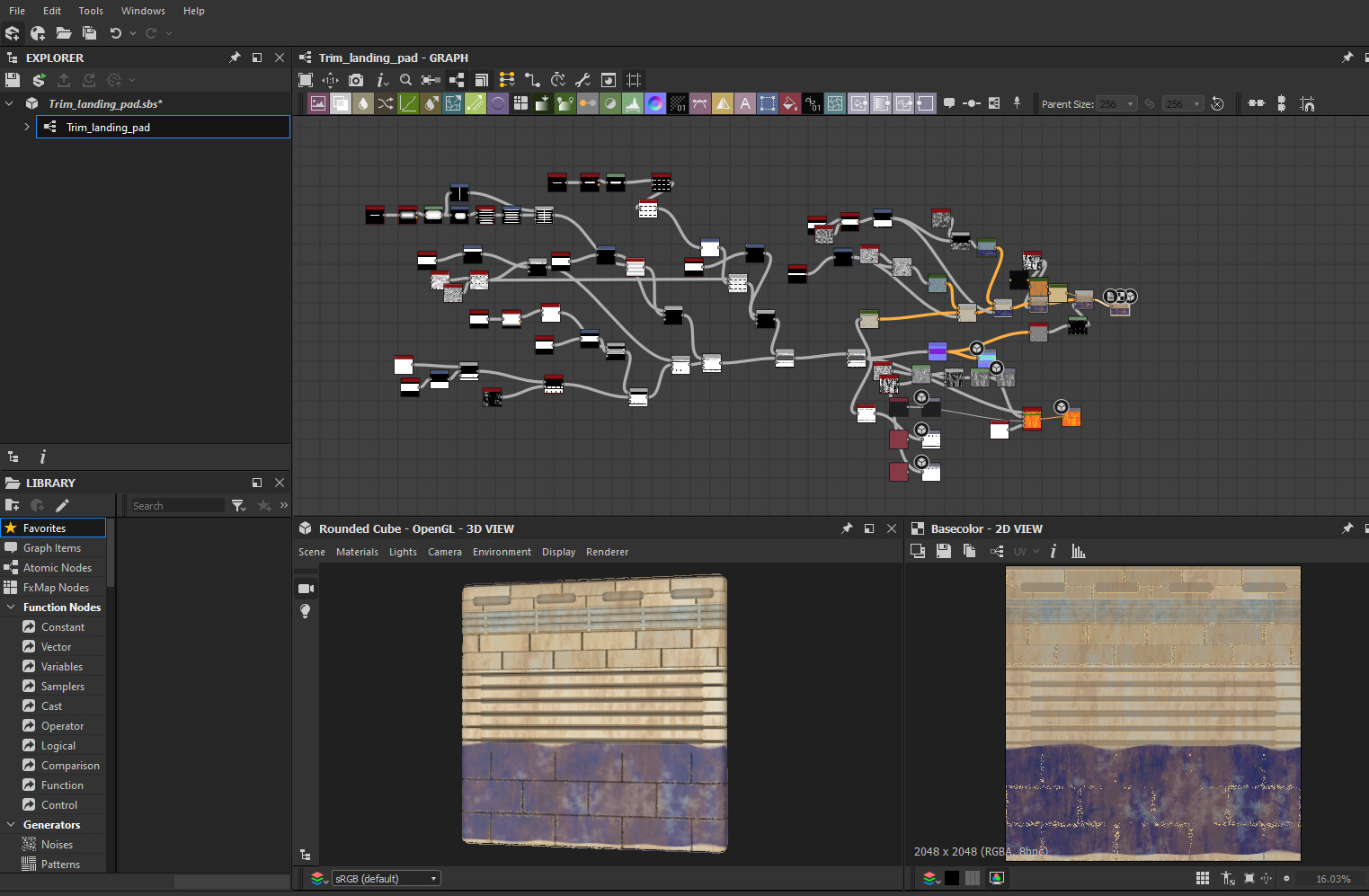Click the HSL color wheel node icon
Screen dimensions: 1369x896
pos(655,103)
